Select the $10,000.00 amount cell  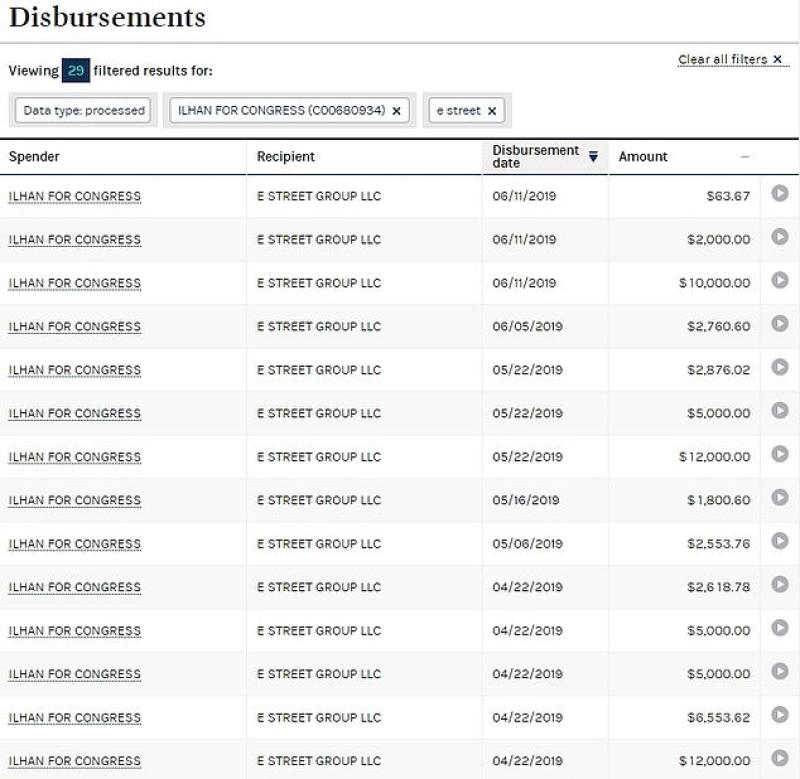point(714,283)
